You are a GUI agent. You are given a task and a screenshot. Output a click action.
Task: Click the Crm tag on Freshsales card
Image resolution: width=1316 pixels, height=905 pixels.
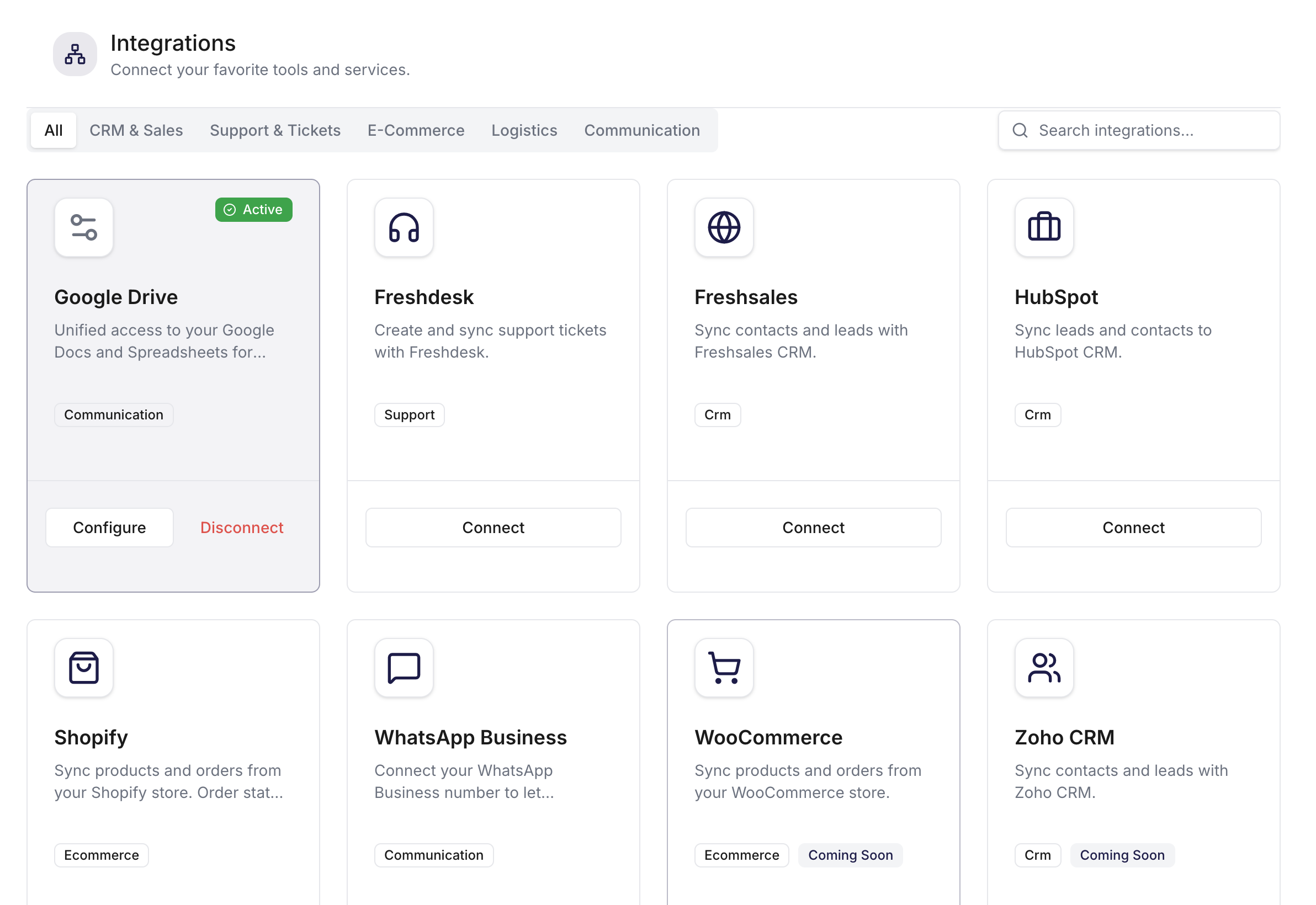(717, 414)
